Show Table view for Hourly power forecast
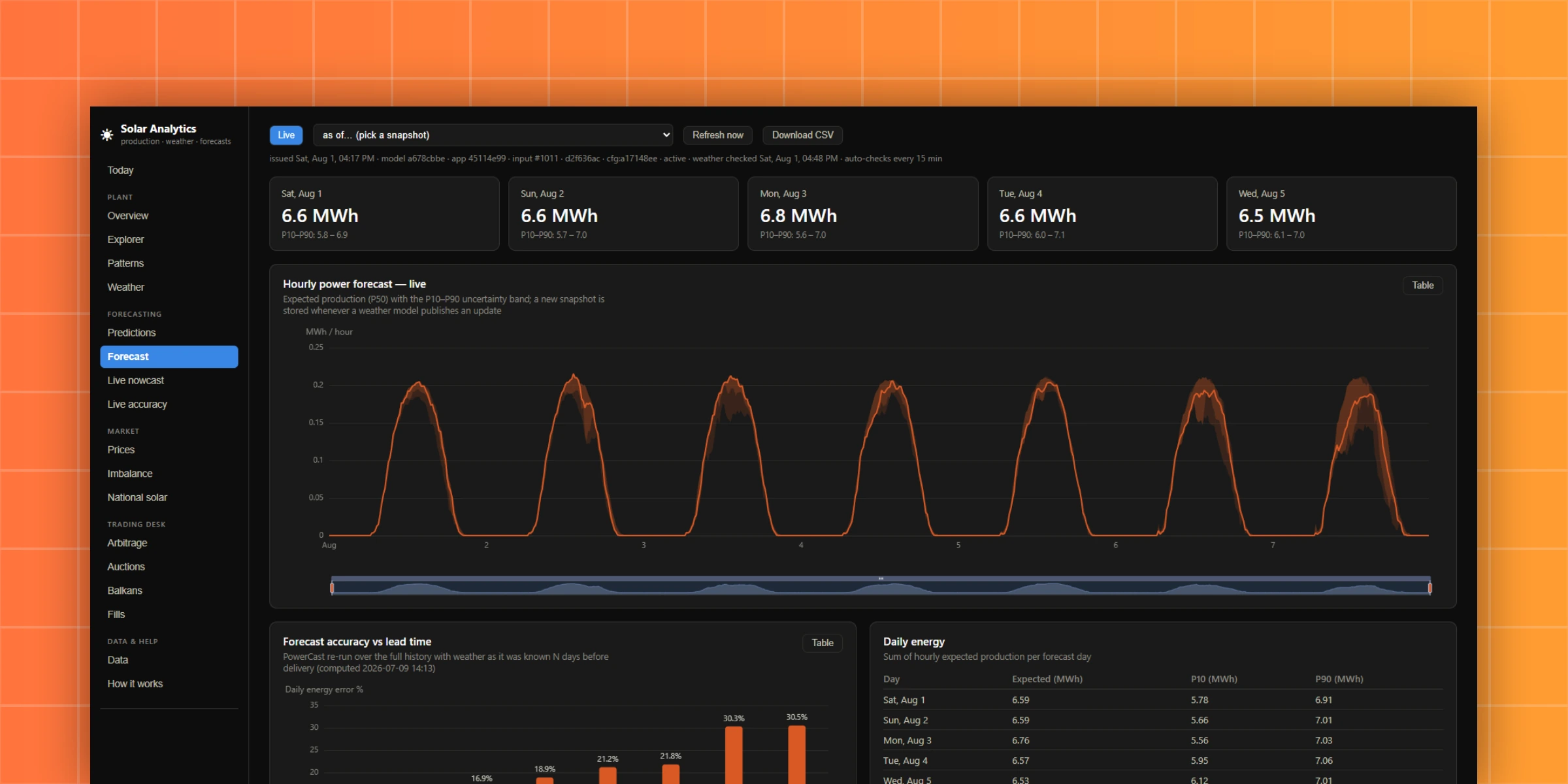Viewport: 1568px width, 784px height. 1422,286
